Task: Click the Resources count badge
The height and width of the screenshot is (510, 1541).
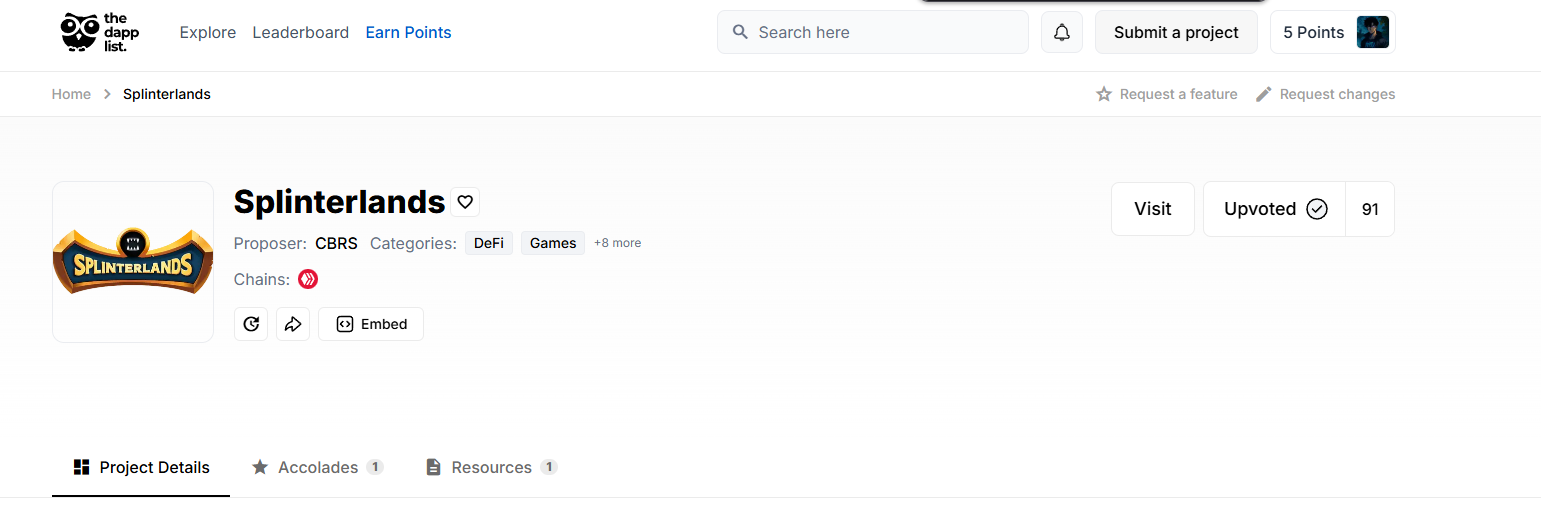Action: click(549, 467)
